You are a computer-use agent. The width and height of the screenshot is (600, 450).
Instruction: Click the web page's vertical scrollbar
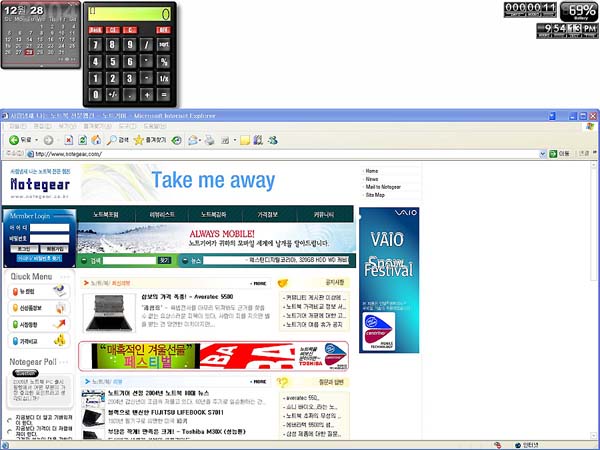click(594, 300)
